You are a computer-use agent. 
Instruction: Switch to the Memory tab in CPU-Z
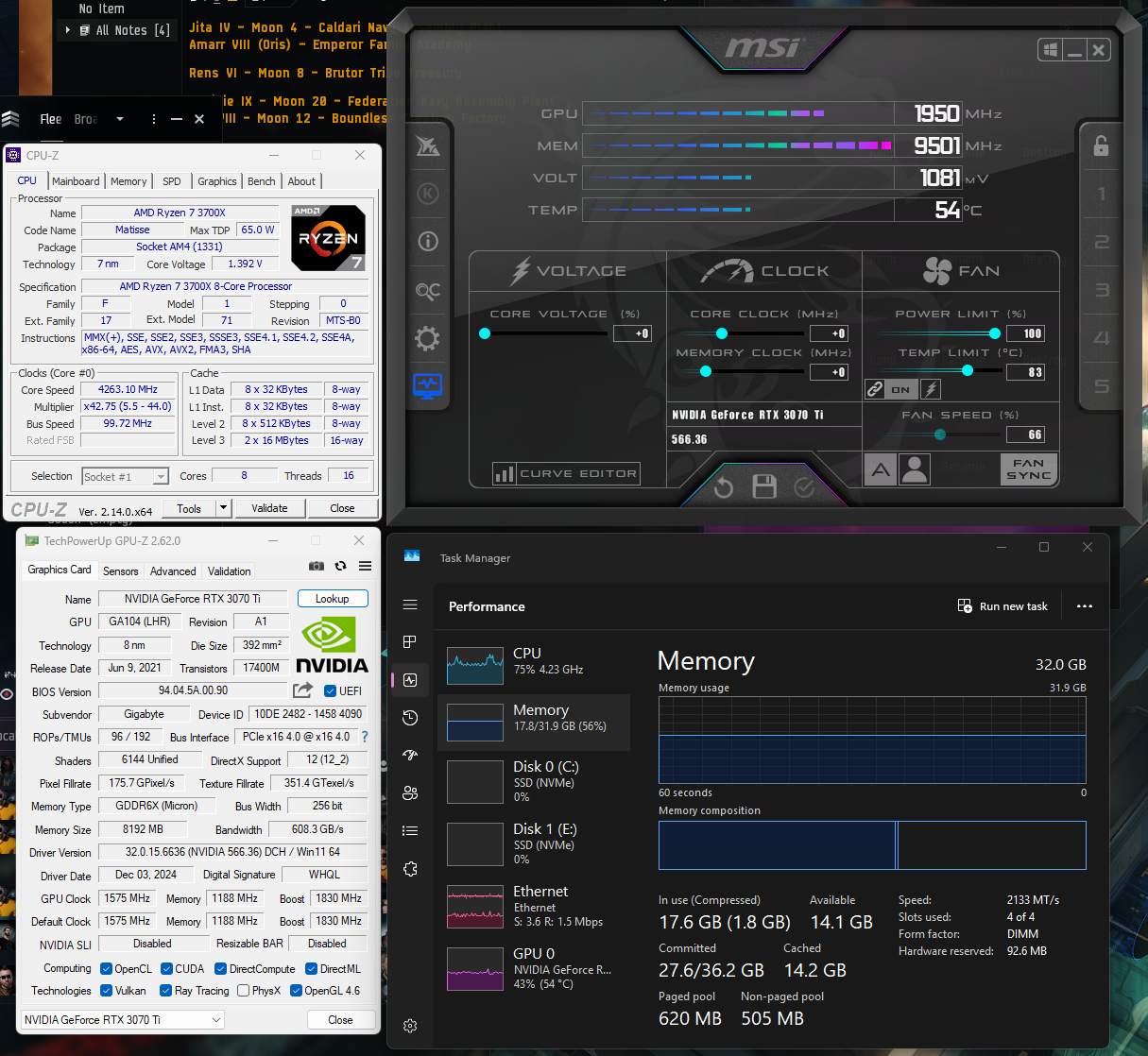[129, 181]
